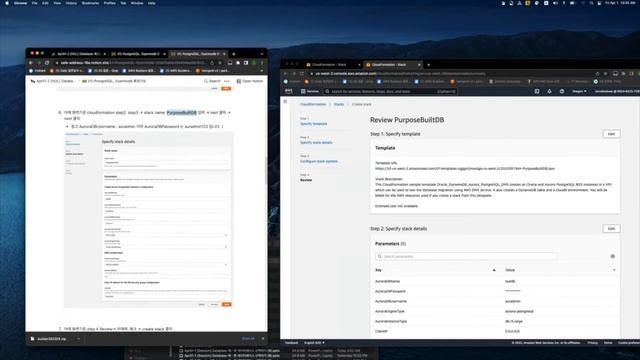The width and height of the screenshot is (640, 360).
Task: Go to Step 2 Specify stack details link
Action: [316, 142]
